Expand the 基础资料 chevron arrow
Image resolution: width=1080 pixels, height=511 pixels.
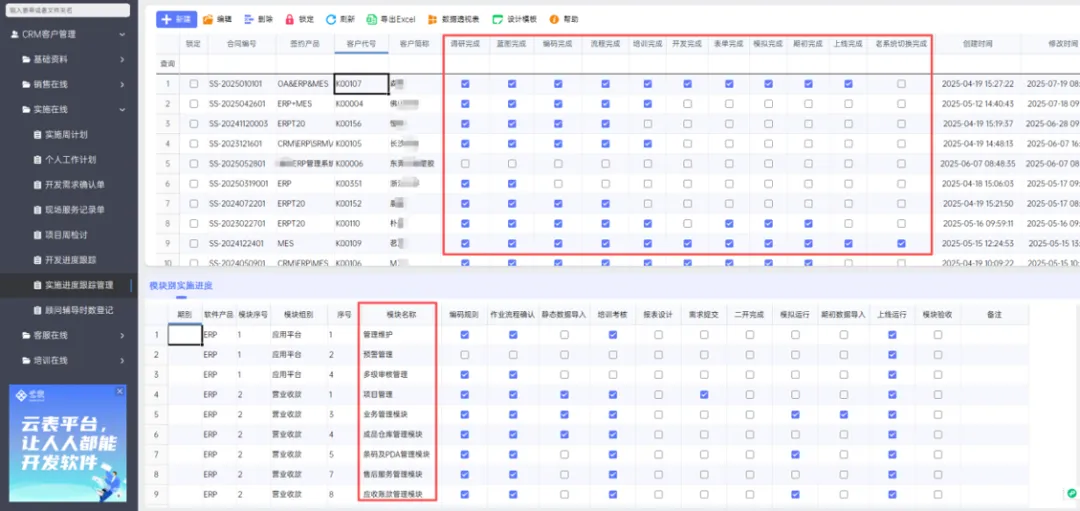coord(122,59)
